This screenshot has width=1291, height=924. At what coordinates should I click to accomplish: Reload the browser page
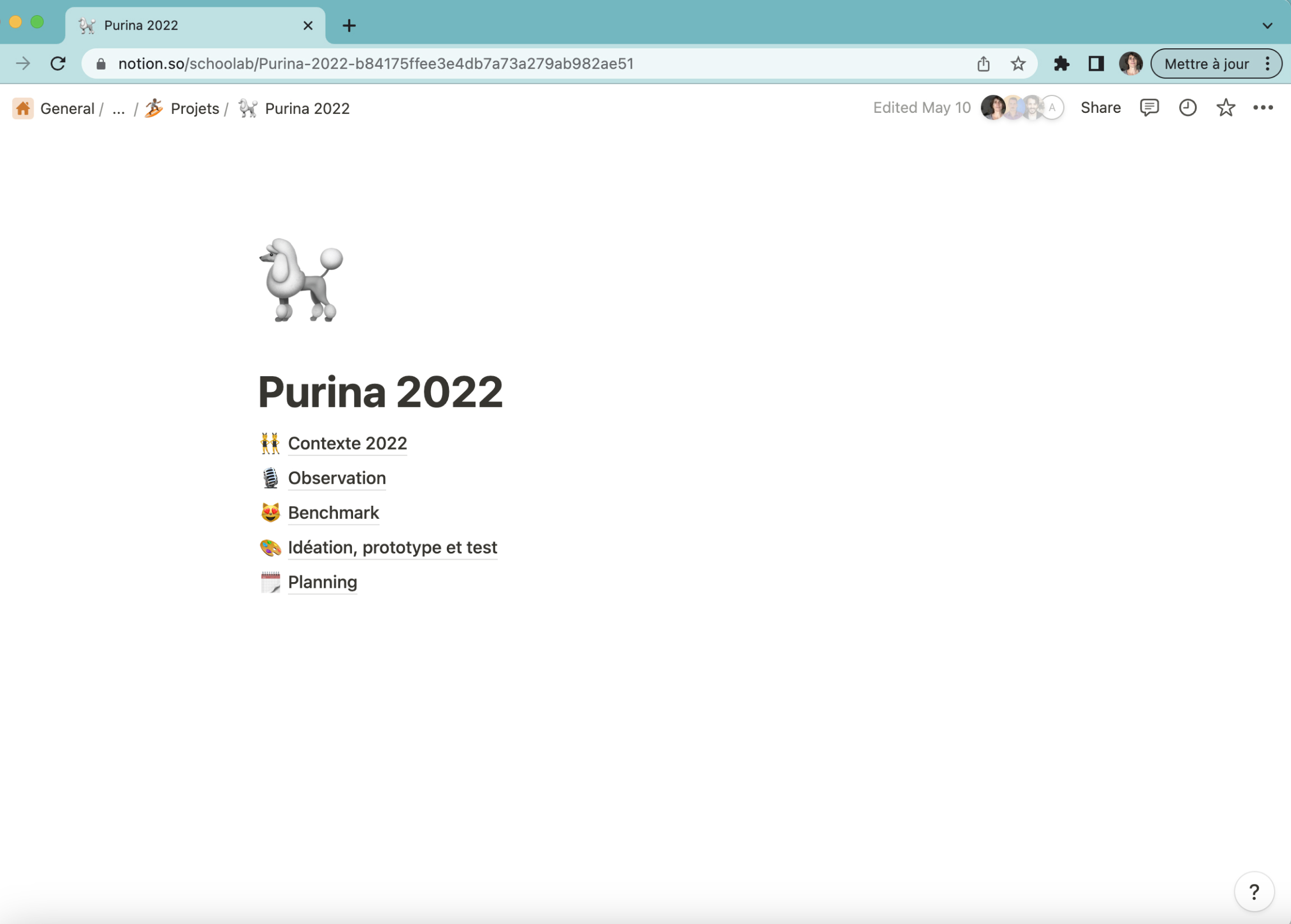point(58,64)
